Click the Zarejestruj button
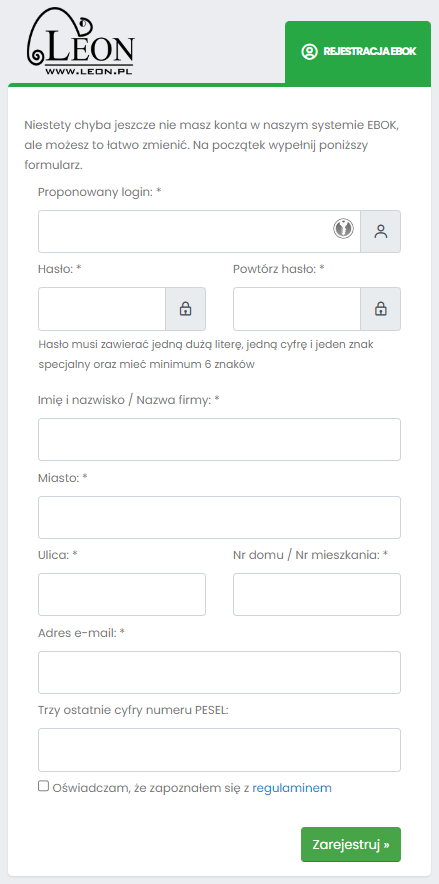The image size is (439, 884). (x=351, y=845)
